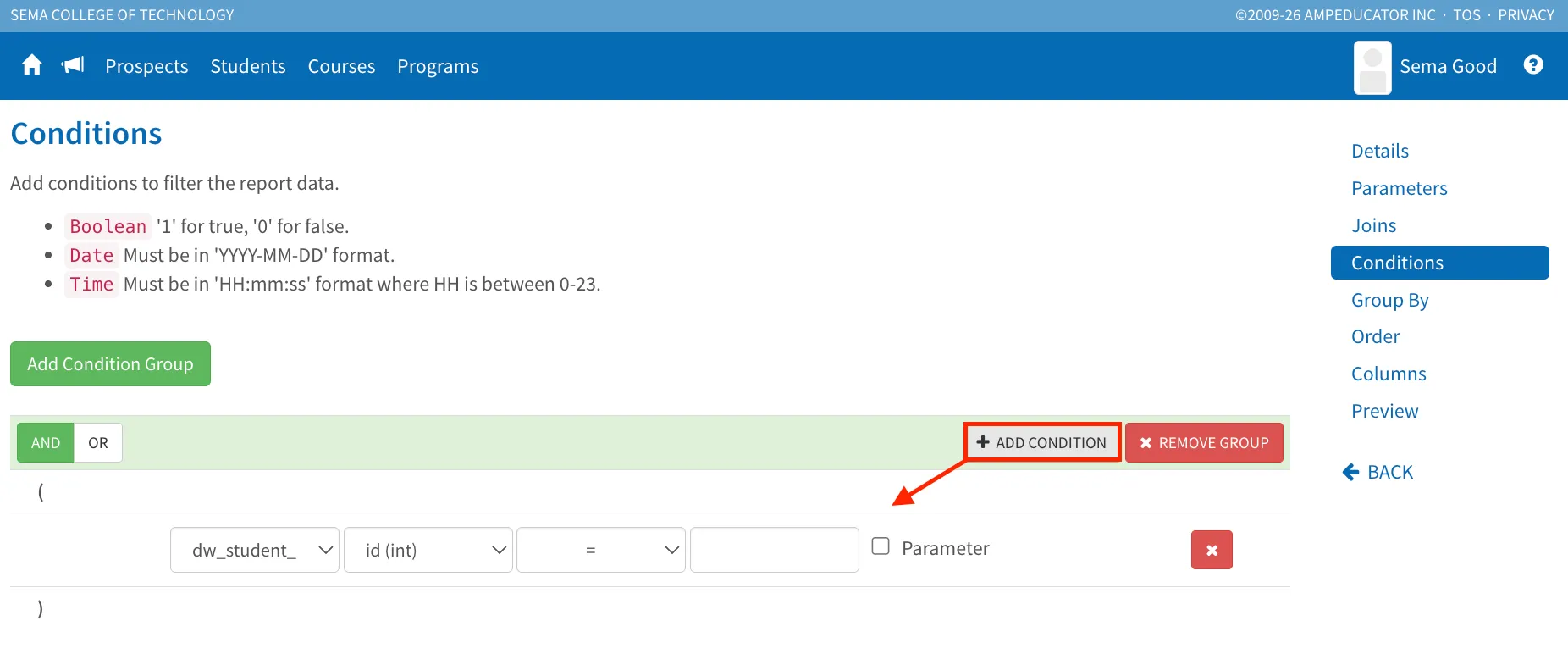Open the Prospects menu
This screenshot has width=1568, height=654.
tap(146, 66)
